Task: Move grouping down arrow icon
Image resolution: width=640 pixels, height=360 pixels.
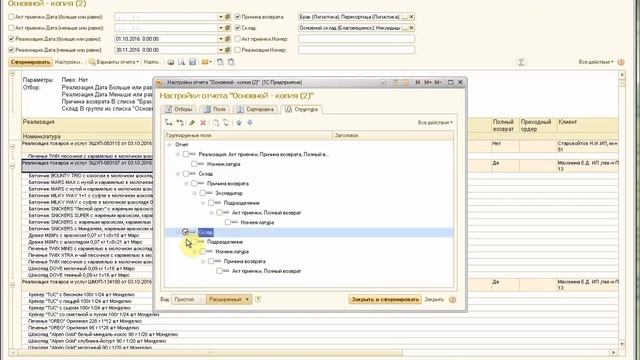Action: click(250, 122)
